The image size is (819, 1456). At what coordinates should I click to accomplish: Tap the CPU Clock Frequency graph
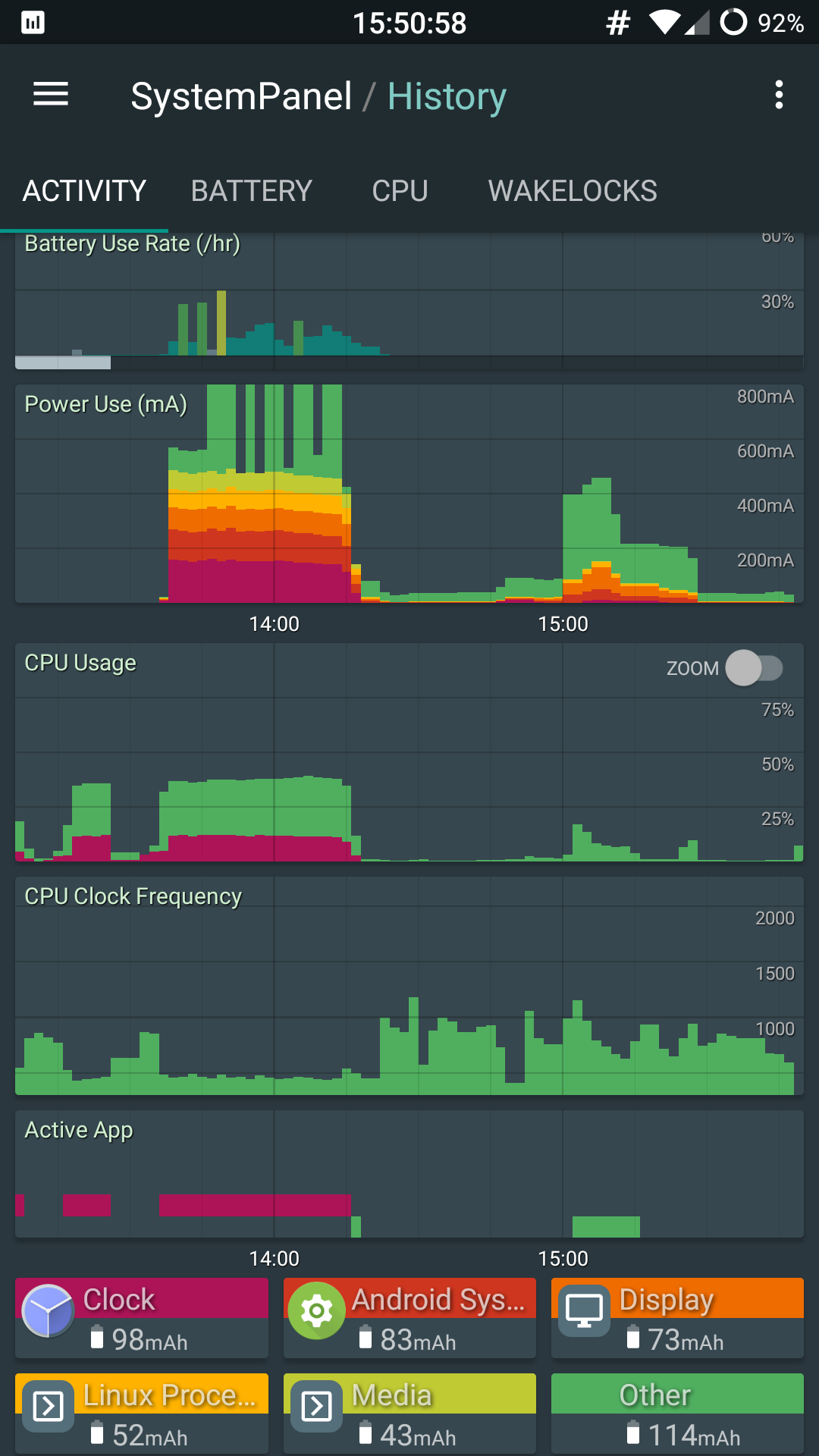click(x=409, y=986)
